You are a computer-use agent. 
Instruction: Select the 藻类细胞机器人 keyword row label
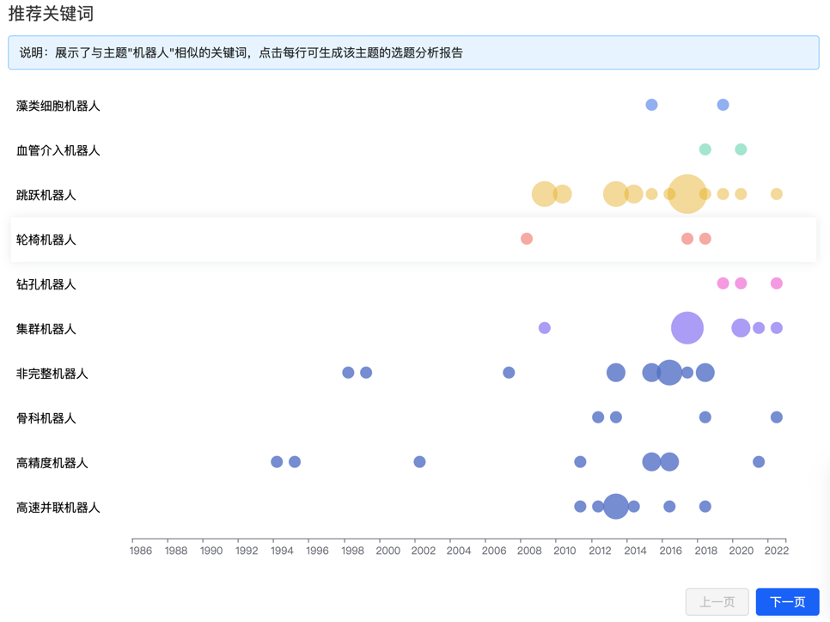pos(58,106)
